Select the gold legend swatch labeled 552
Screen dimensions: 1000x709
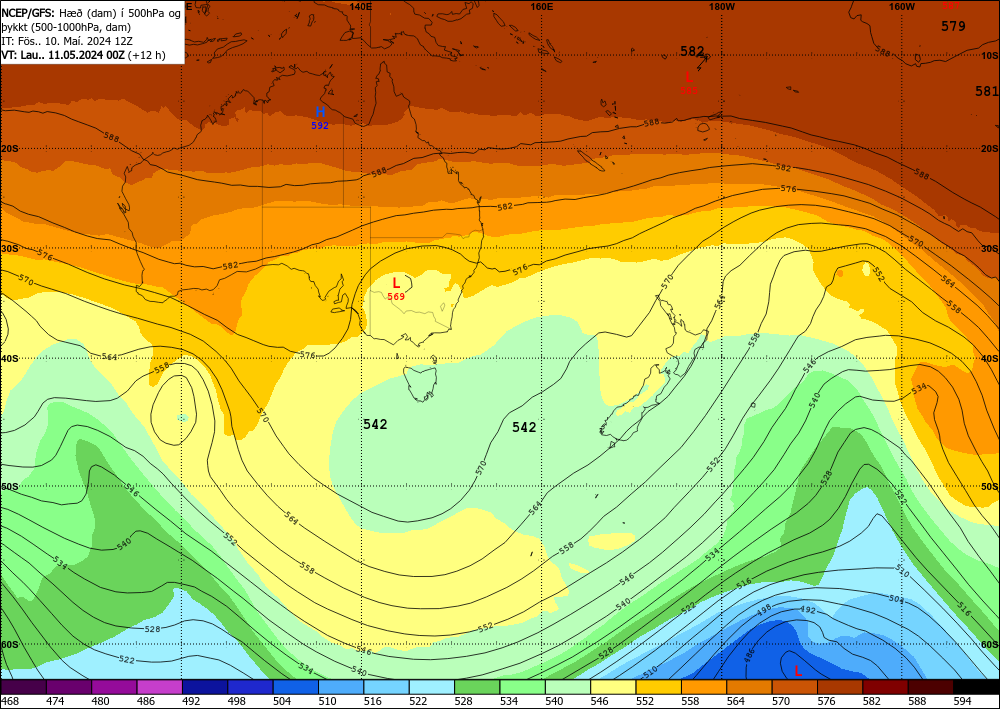pyautogui.click(x=658, y=687)
